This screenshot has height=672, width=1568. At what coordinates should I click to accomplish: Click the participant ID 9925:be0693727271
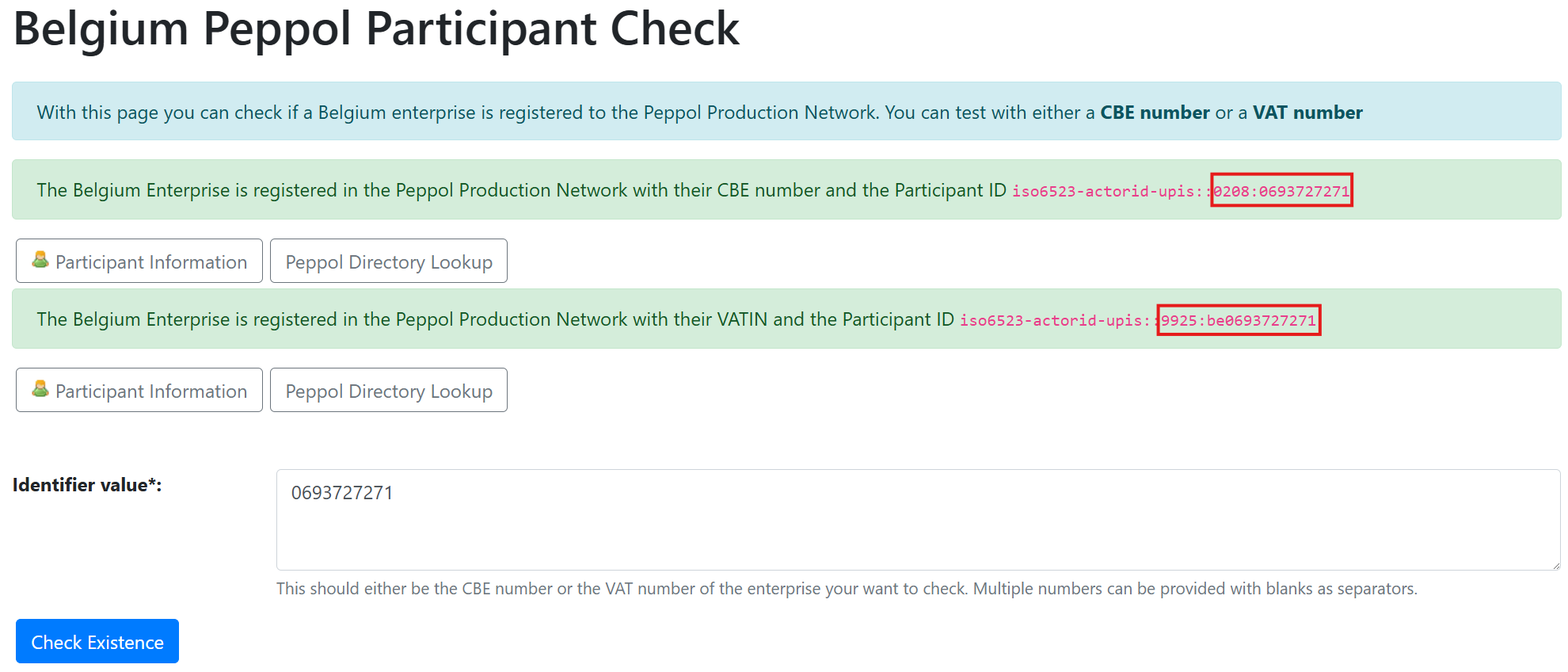[1239, 320]
